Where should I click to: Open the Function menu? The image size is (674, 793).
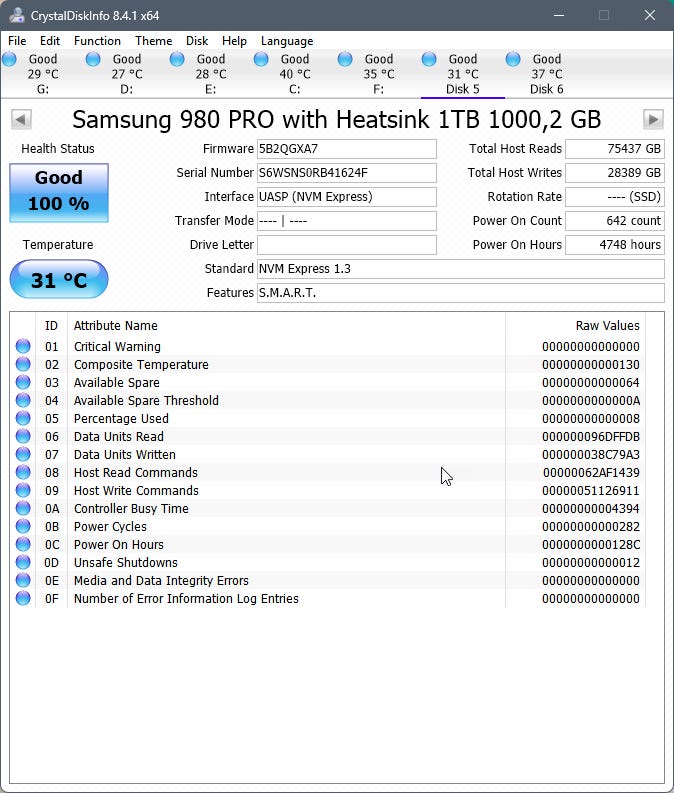coord(97,41)
